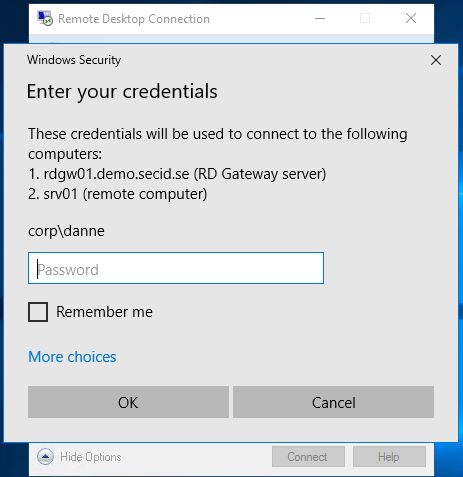The image size is (463, 477).
Task: Click the corp\danne username label
Action: pos(66,231)
